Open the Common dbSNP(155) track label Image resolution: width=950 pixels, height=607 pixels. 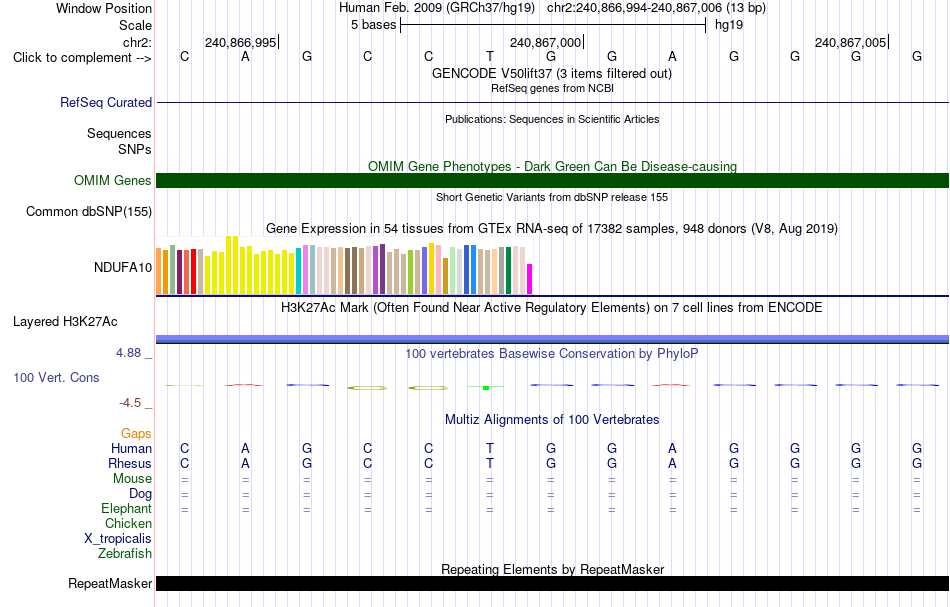[x=88, y=211]
